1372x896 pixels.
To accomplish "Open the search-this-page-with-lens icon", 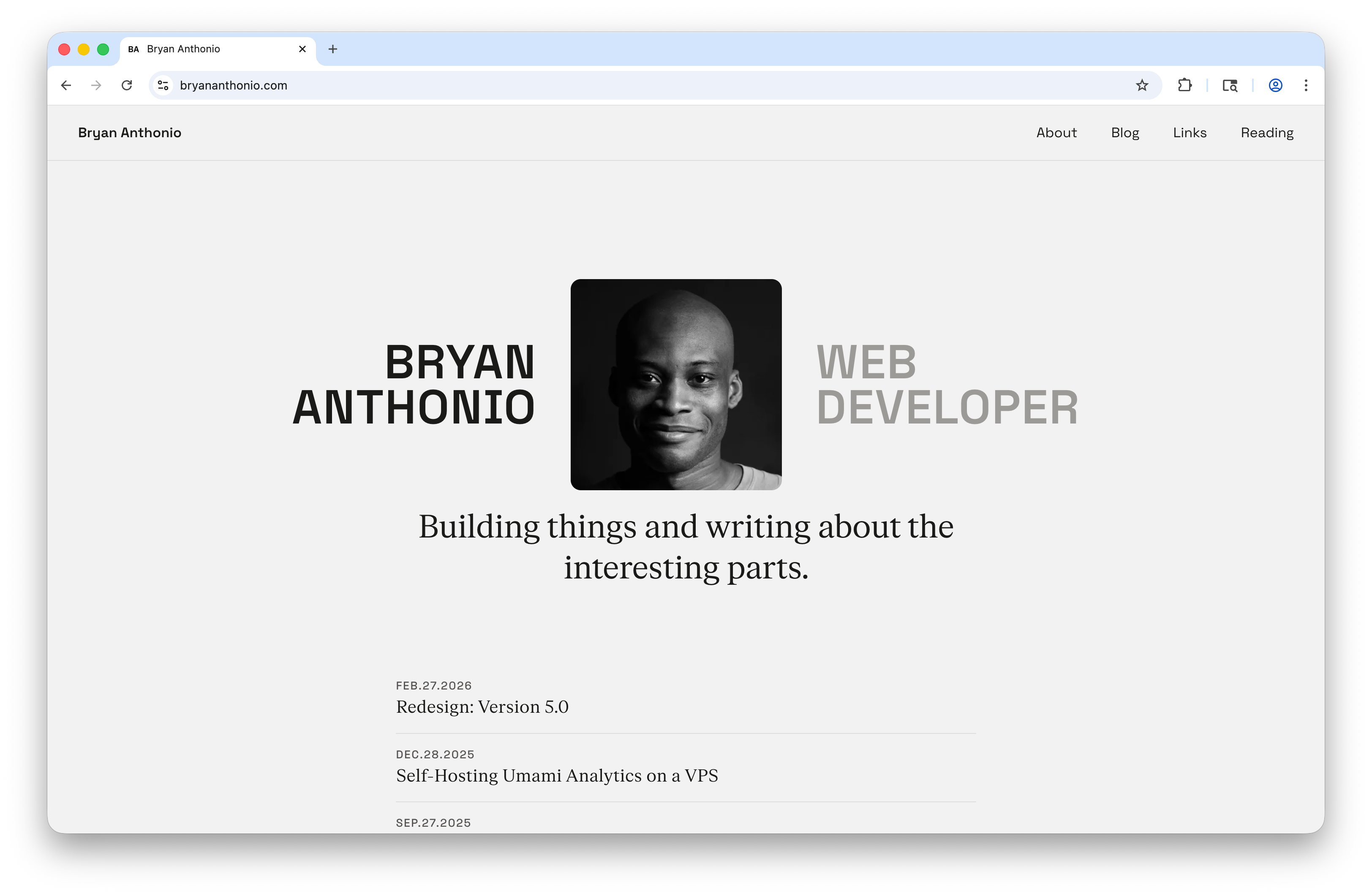I will click(1229, 85).
